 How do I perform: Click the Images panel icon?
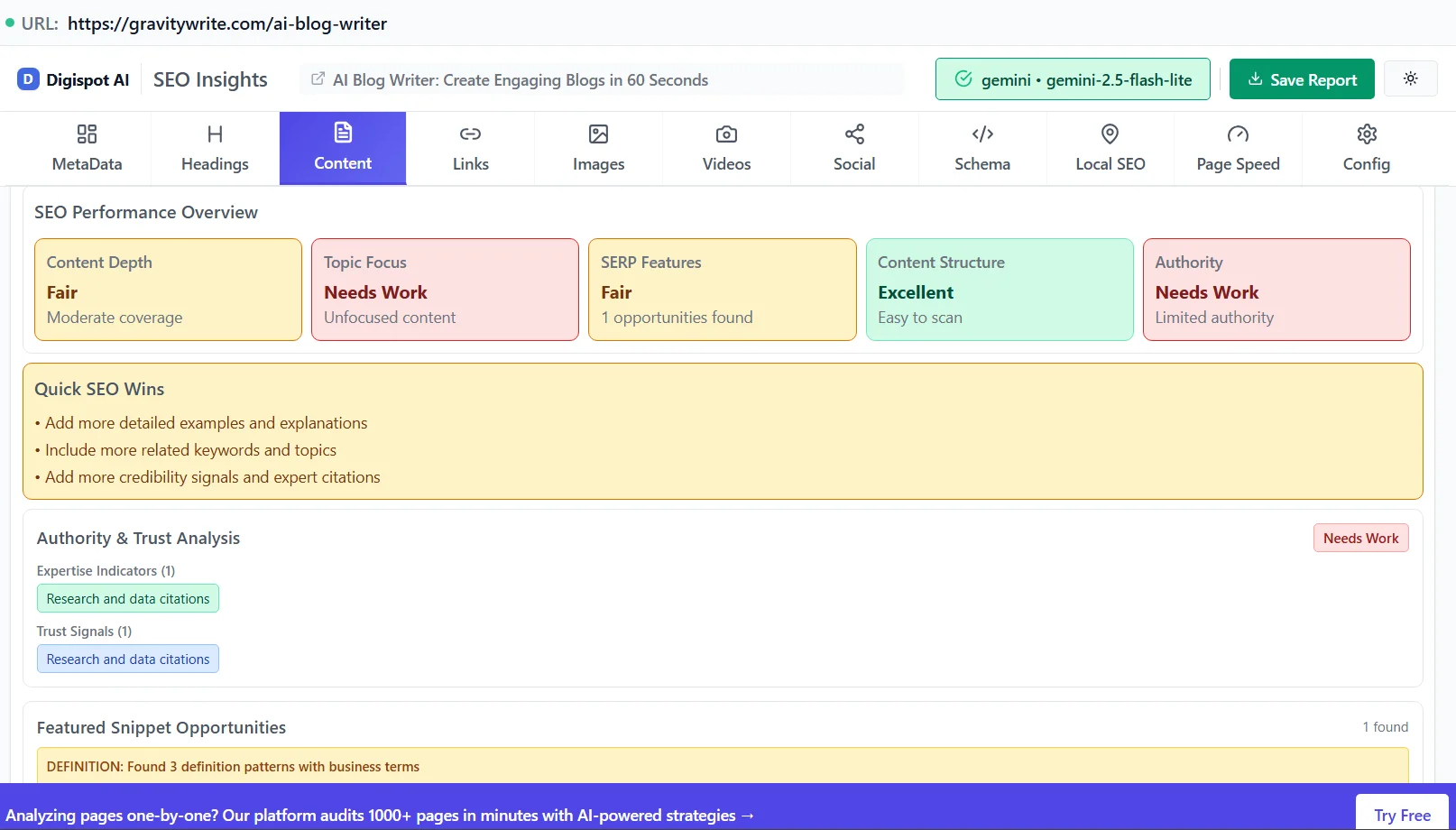(x=598, y=134)
